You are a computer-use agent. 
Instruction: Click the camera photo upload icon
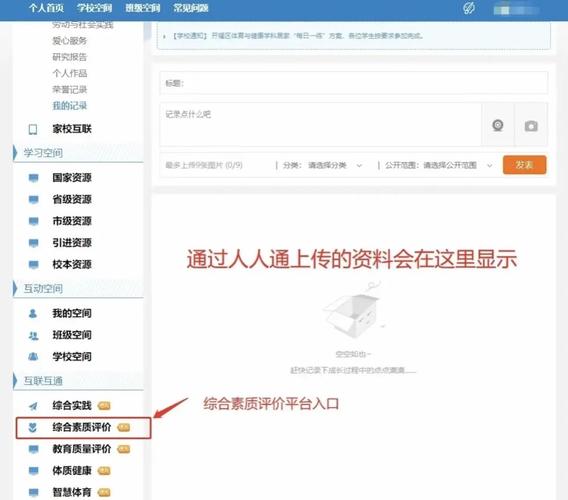(531, 126)
